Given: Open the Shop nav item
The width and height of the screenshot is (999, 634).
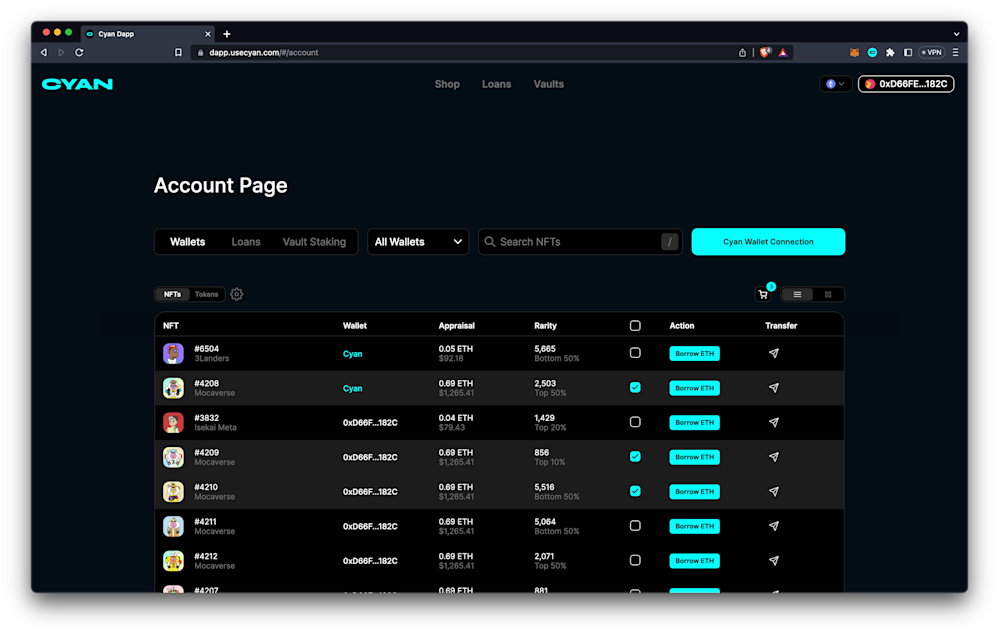Looking at the screenshot, I should click(447, 84).
